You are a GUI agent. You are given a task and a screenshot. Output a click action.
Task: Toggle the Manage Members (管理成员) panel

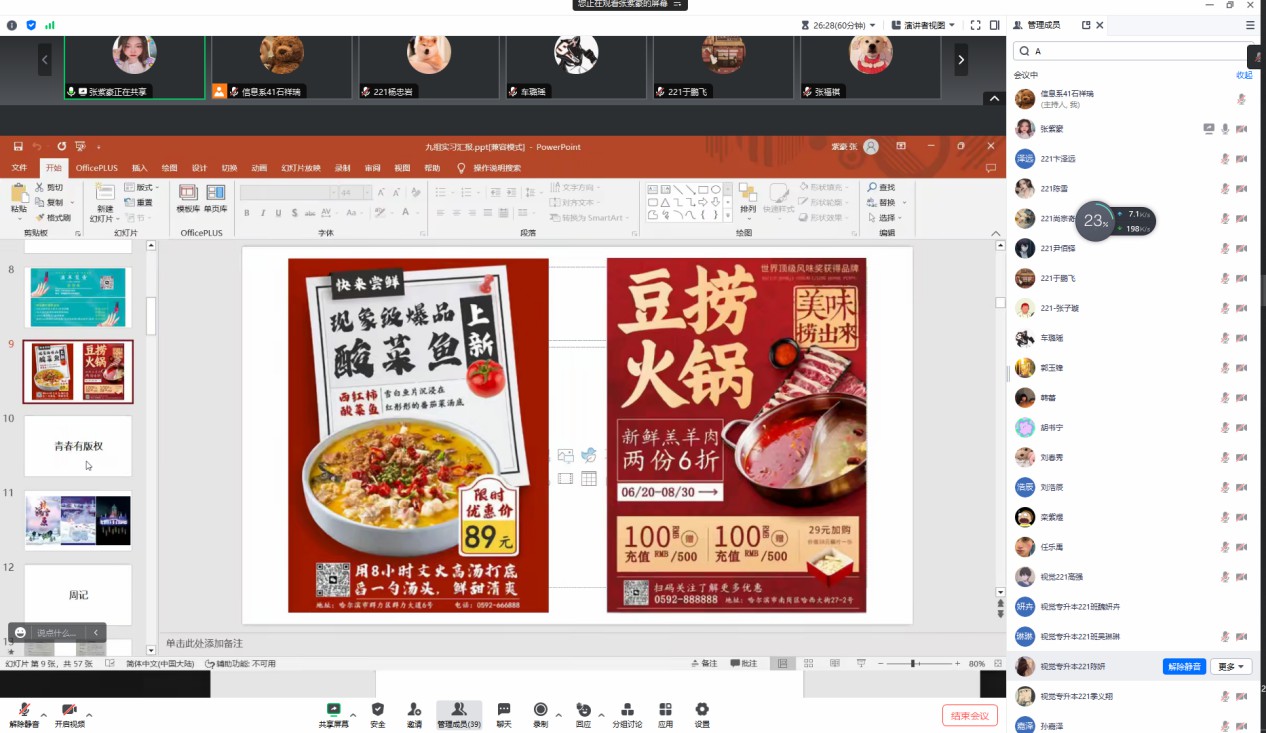[459, 711]
